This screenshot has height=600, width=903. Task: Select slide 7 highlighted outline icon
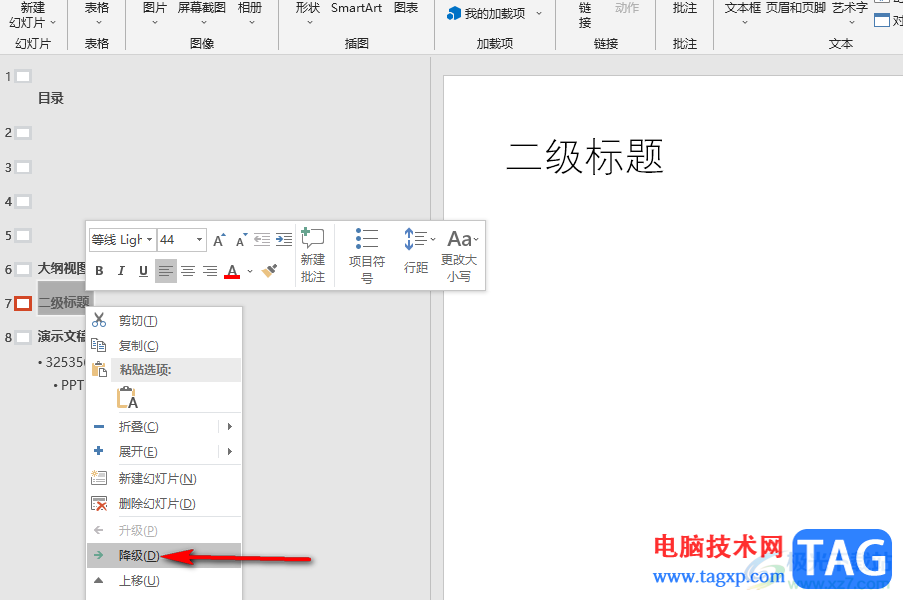coord(23,303)
